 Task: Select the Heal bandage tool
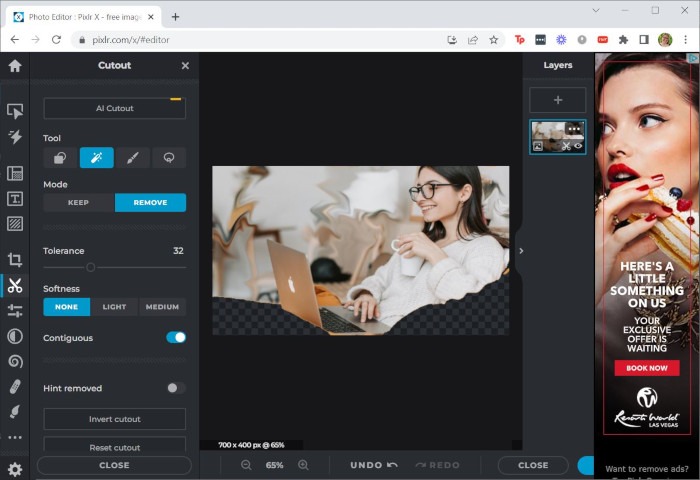click(x=15, y=387)
